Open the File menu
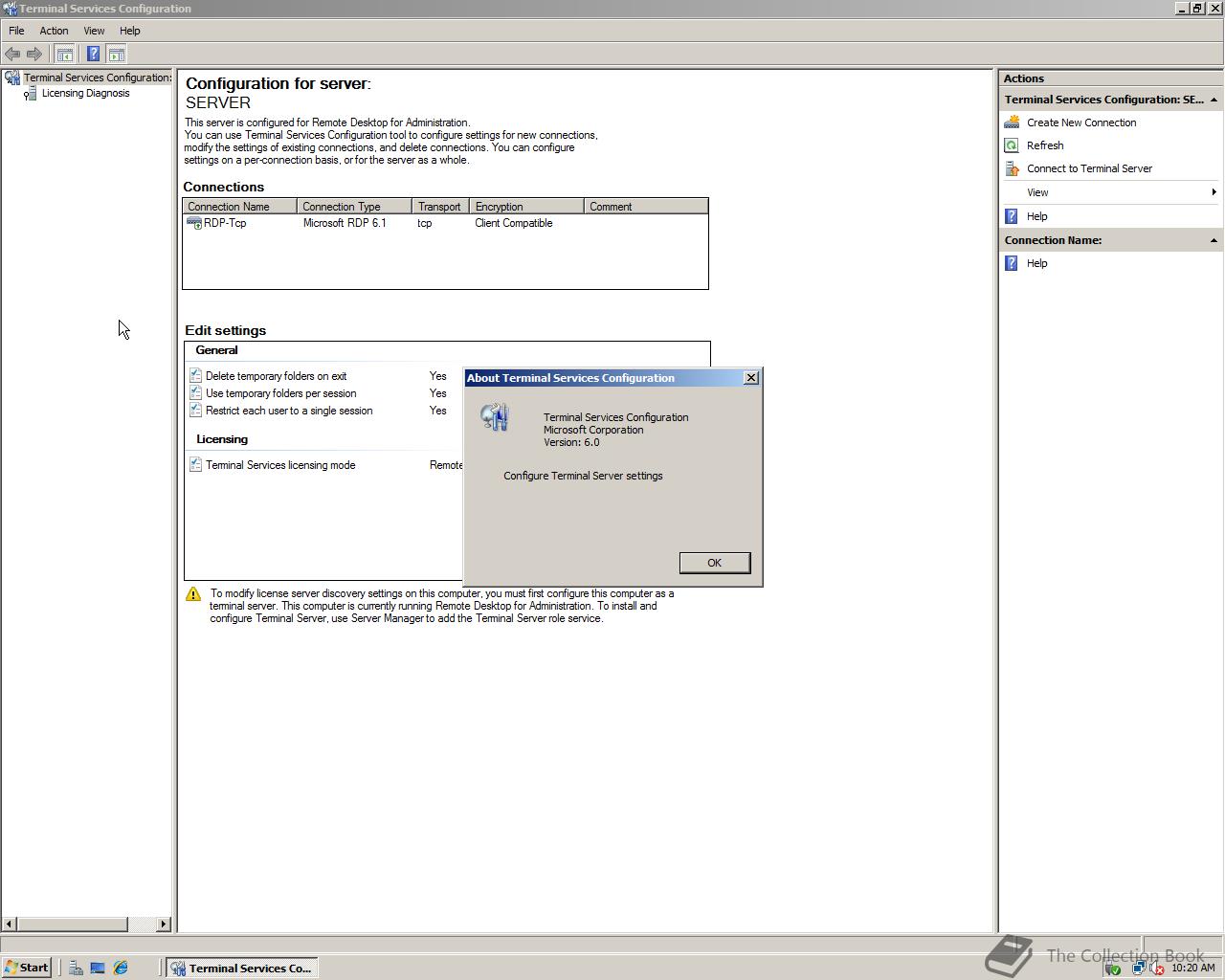This screenshot has height=980, width=1225. click(16, 31)
